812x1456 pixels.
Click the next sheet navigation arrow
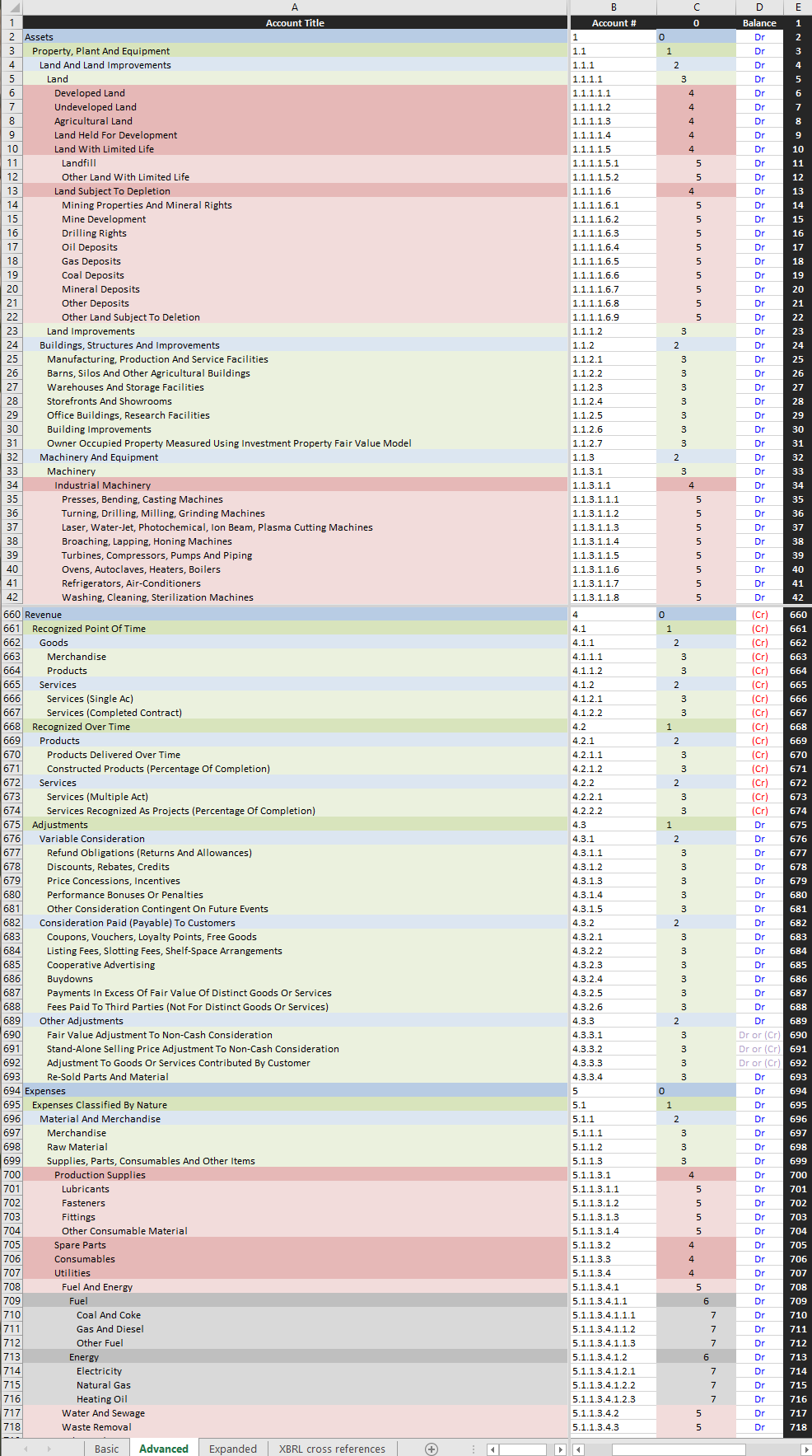(x=48, y=1449)
